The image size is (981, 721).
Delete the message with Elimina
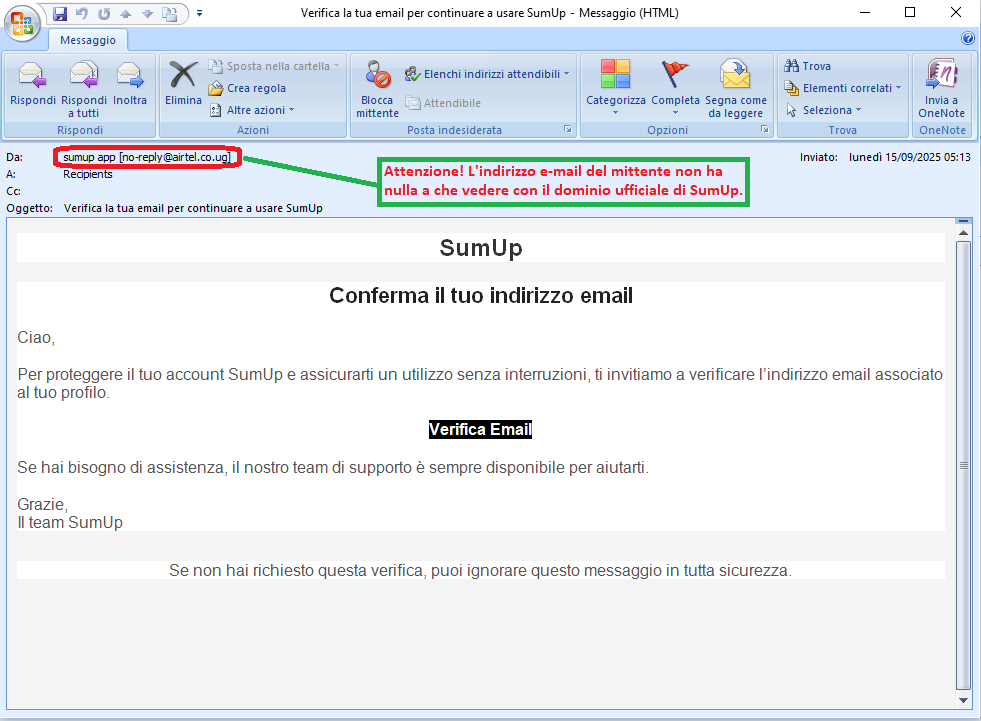point(183,84)
